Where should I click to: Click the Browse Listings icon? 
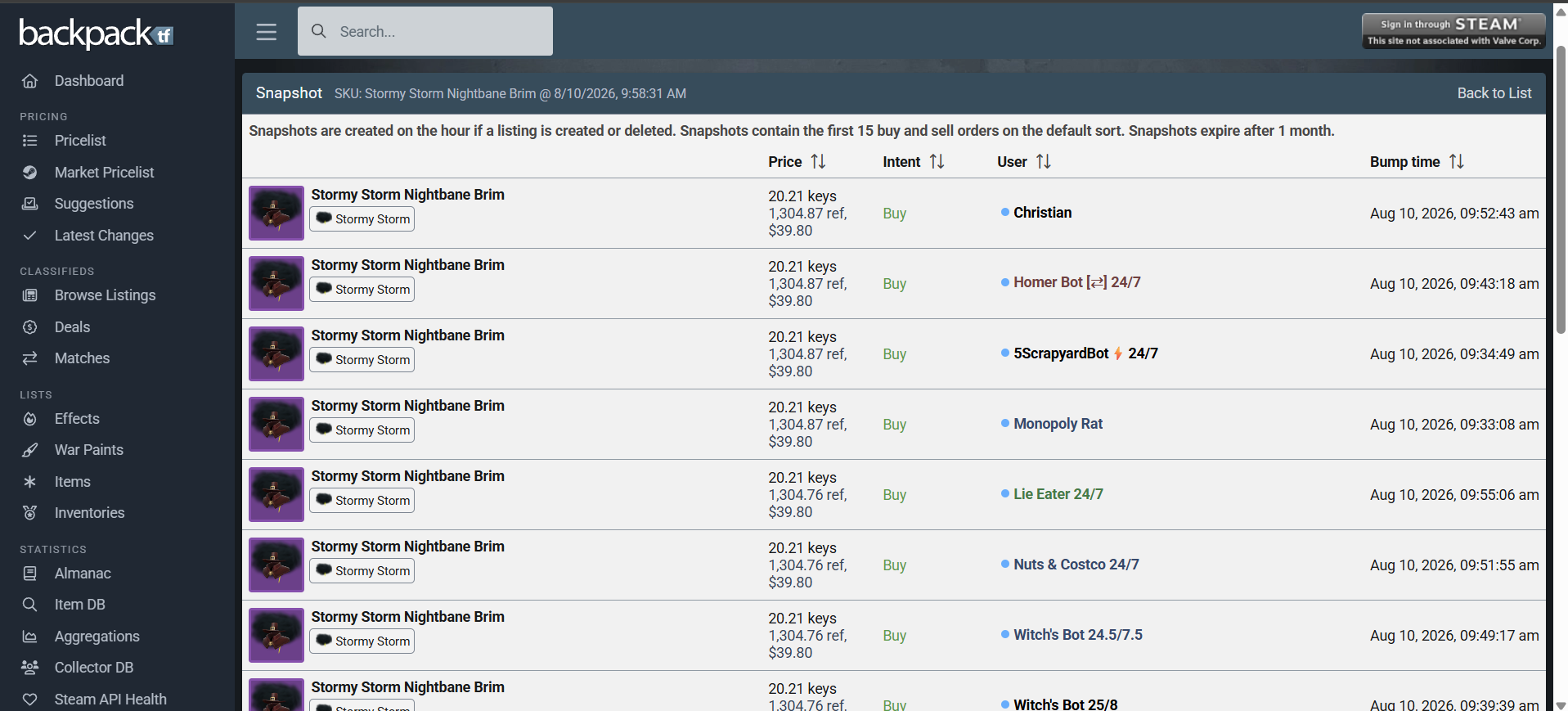(30, 295)
